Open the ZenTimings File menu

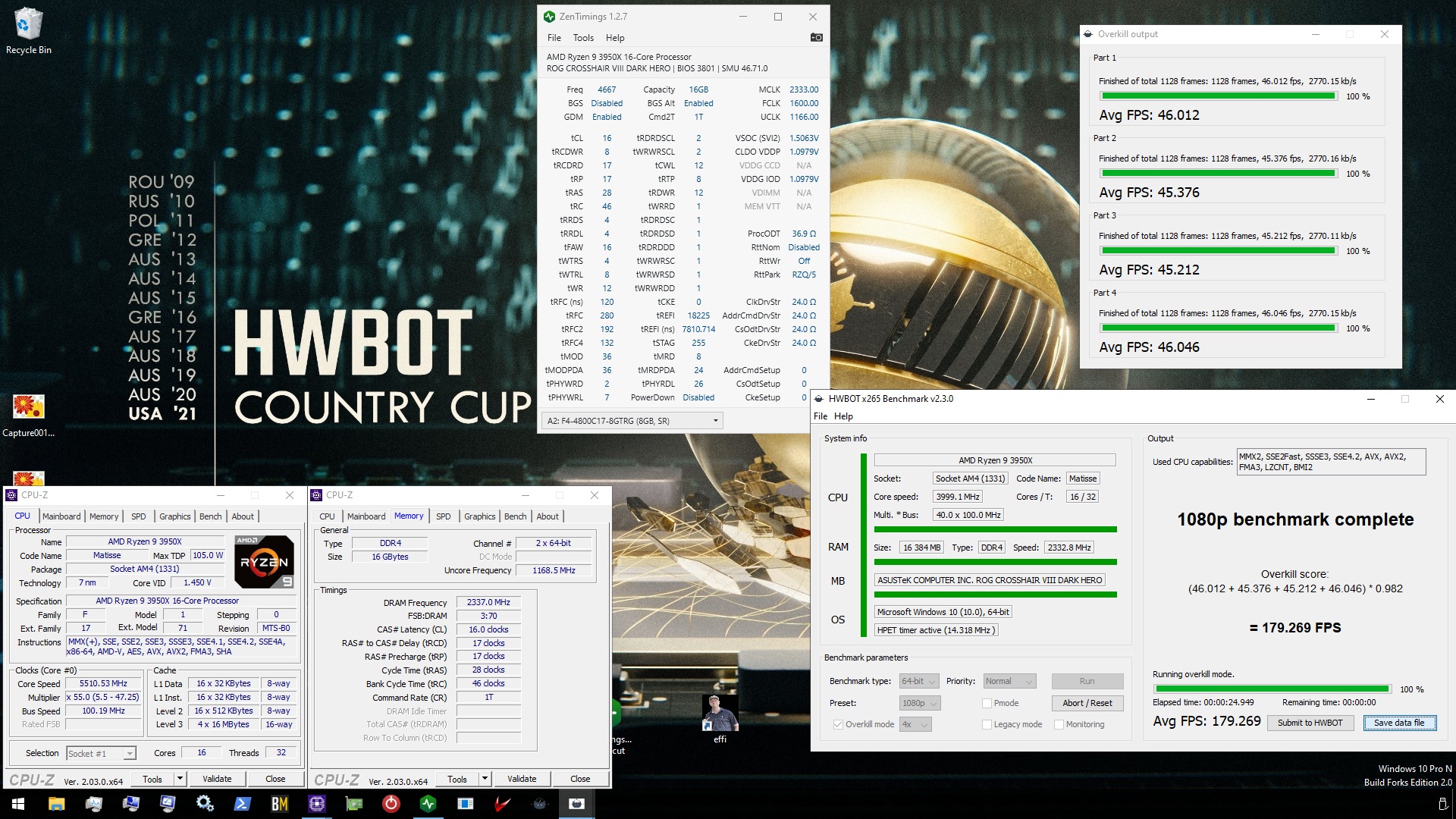point(554,38)
